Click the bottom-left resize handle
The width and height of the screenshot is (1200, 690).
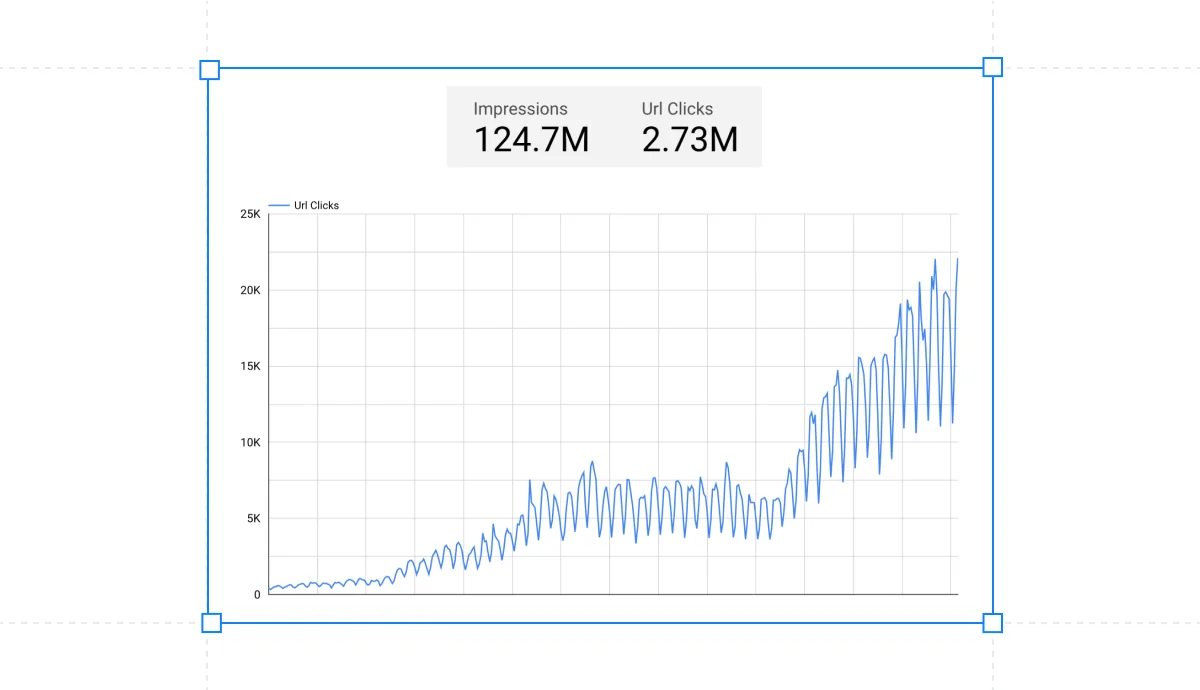pyautogui.click(x=211, y=623)
